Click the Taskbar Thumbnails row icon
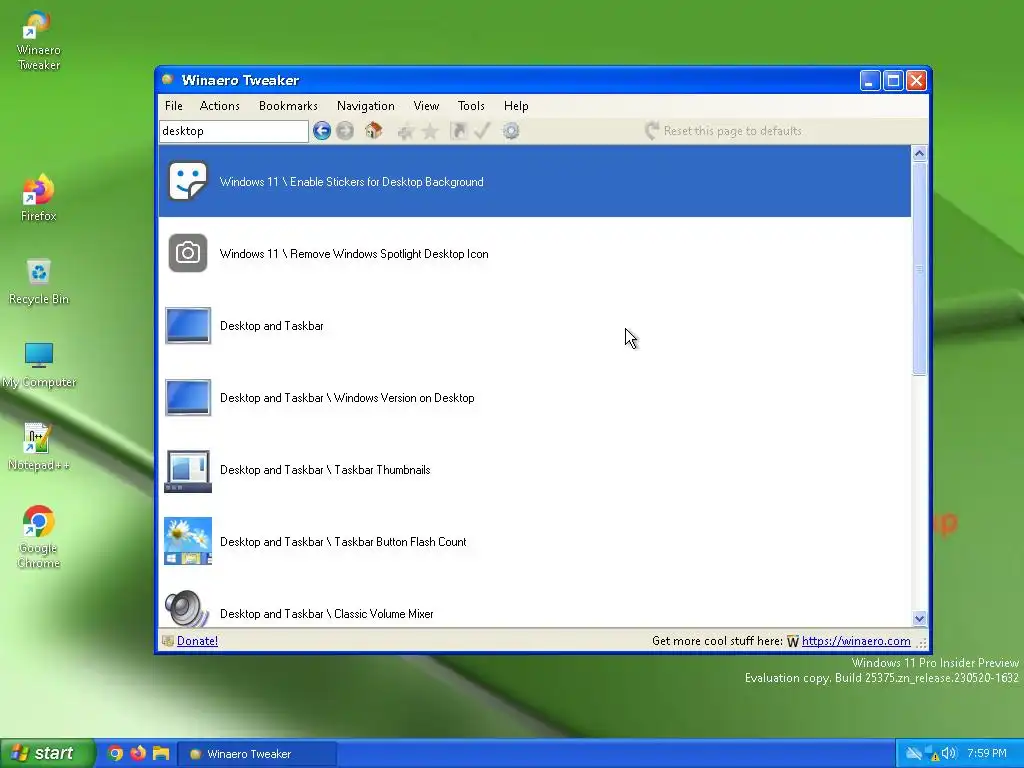 [188, 470]
